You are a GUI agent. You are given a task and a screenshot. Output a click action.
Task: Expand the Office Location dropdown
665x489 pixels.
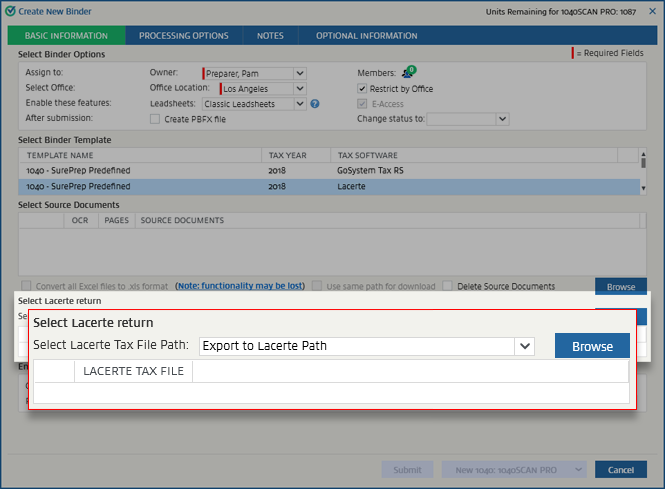click(299, 88)
